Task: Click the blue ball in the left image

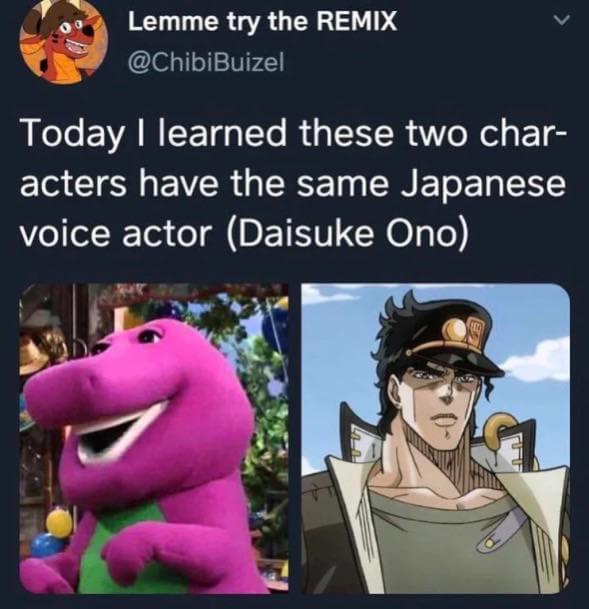Action: 44,545
